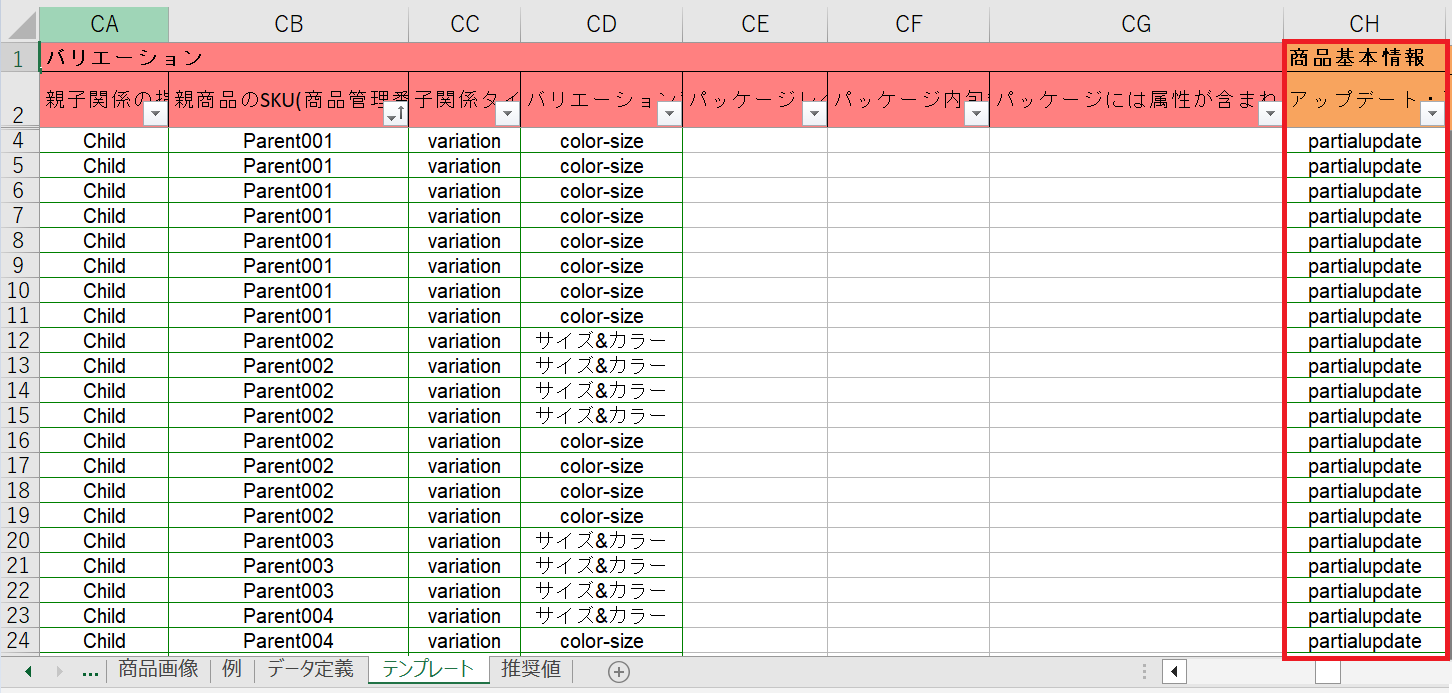Viewport: 1456px width, 693px height.
Task: Open filter dropdown for パッケージ内包 column CF
Action: click(976, 115)
